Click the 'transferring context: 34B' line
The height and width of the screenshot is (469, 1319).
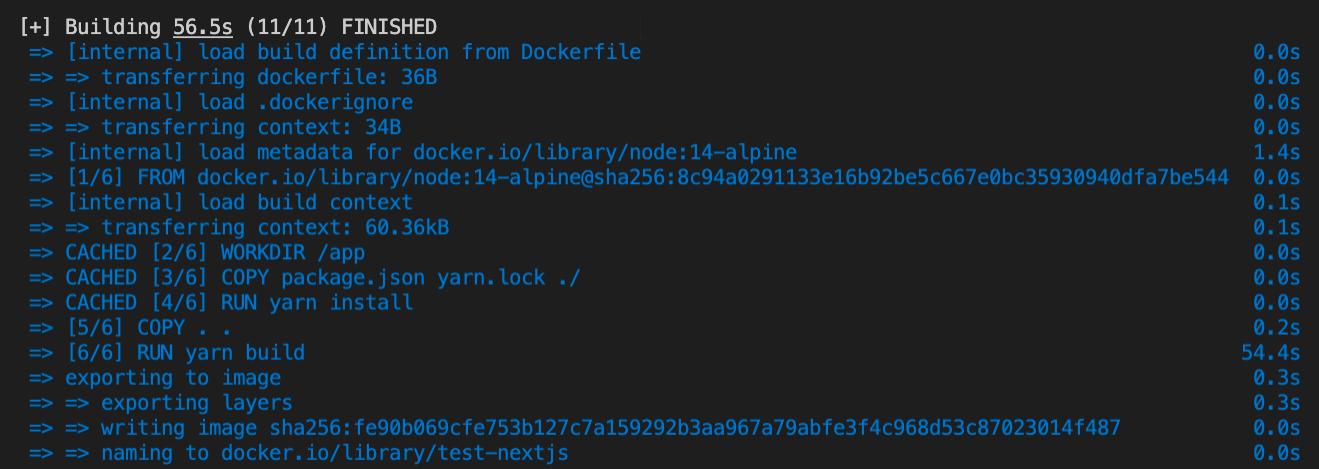pyautogui.click(x=251, y=127)
